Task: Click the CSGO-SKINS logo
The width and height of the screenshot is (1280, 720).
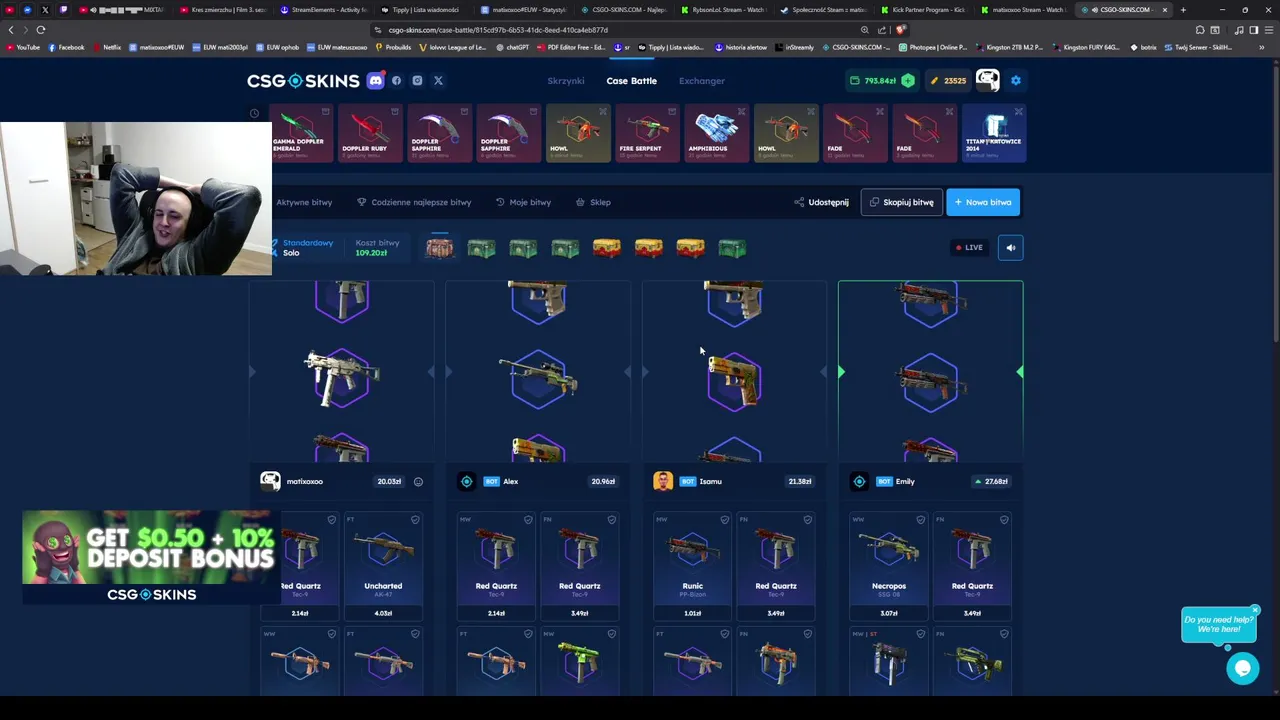Action: click(303, 81)
